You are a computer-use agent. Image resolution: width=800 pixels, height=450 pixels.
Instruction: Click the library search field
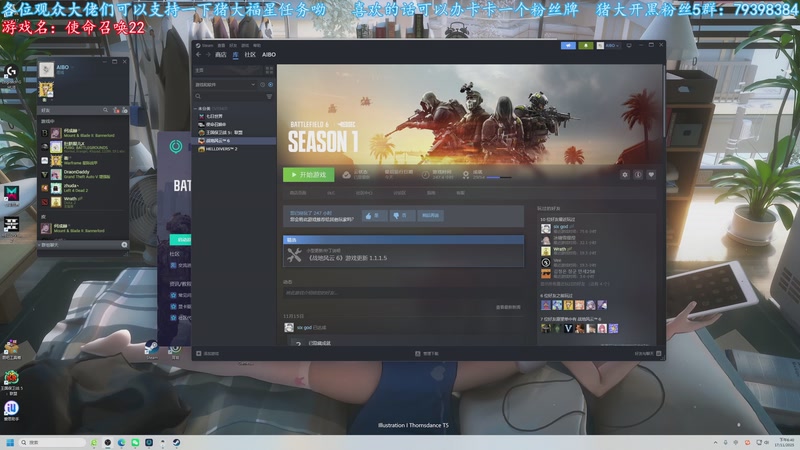(229, 96)
